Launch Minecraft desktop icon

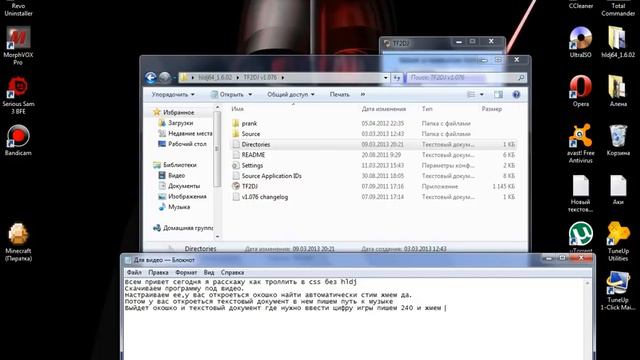tap(18, 242)
